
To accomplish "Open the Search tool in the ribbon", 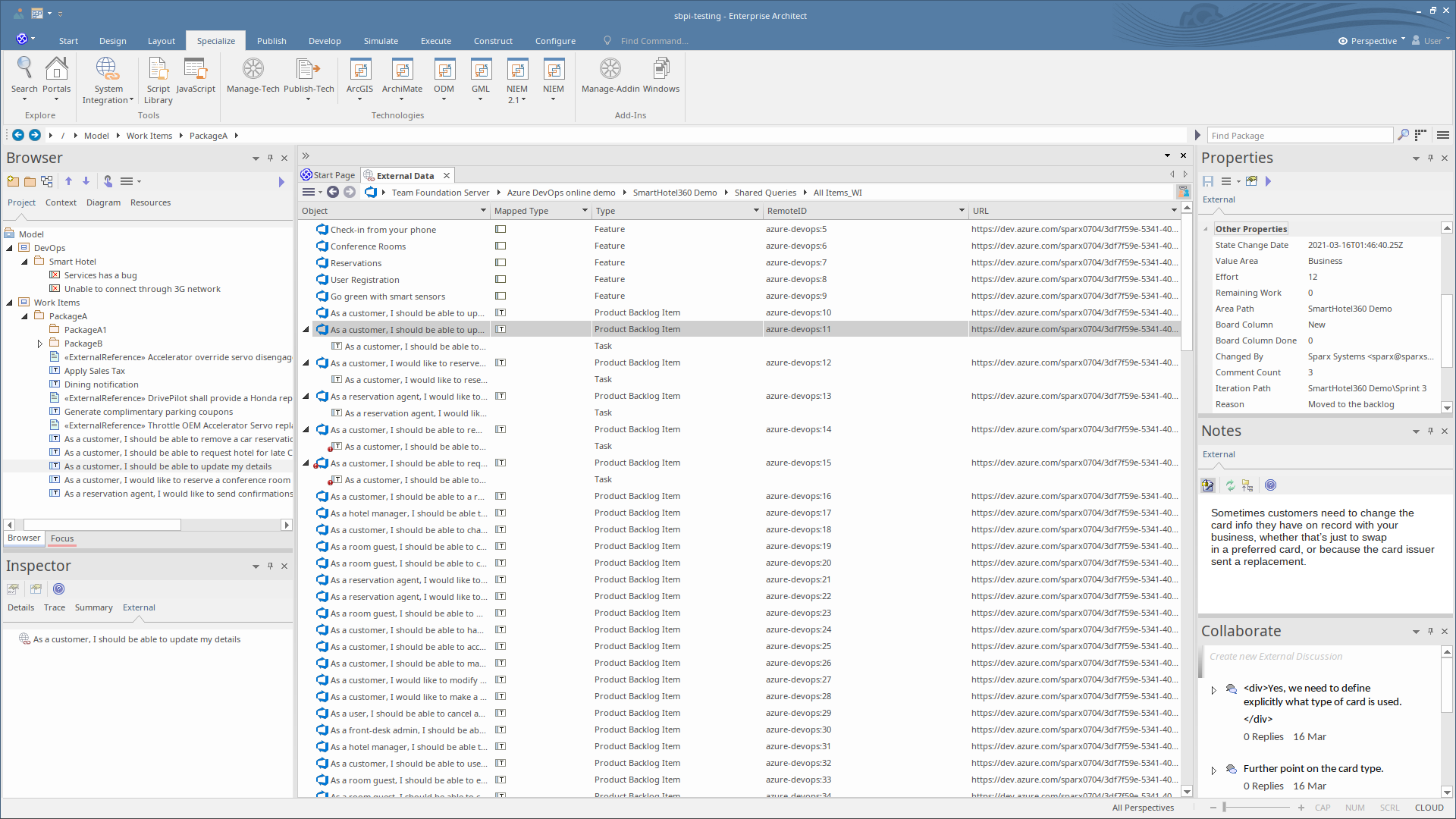I will click(24, 79).
